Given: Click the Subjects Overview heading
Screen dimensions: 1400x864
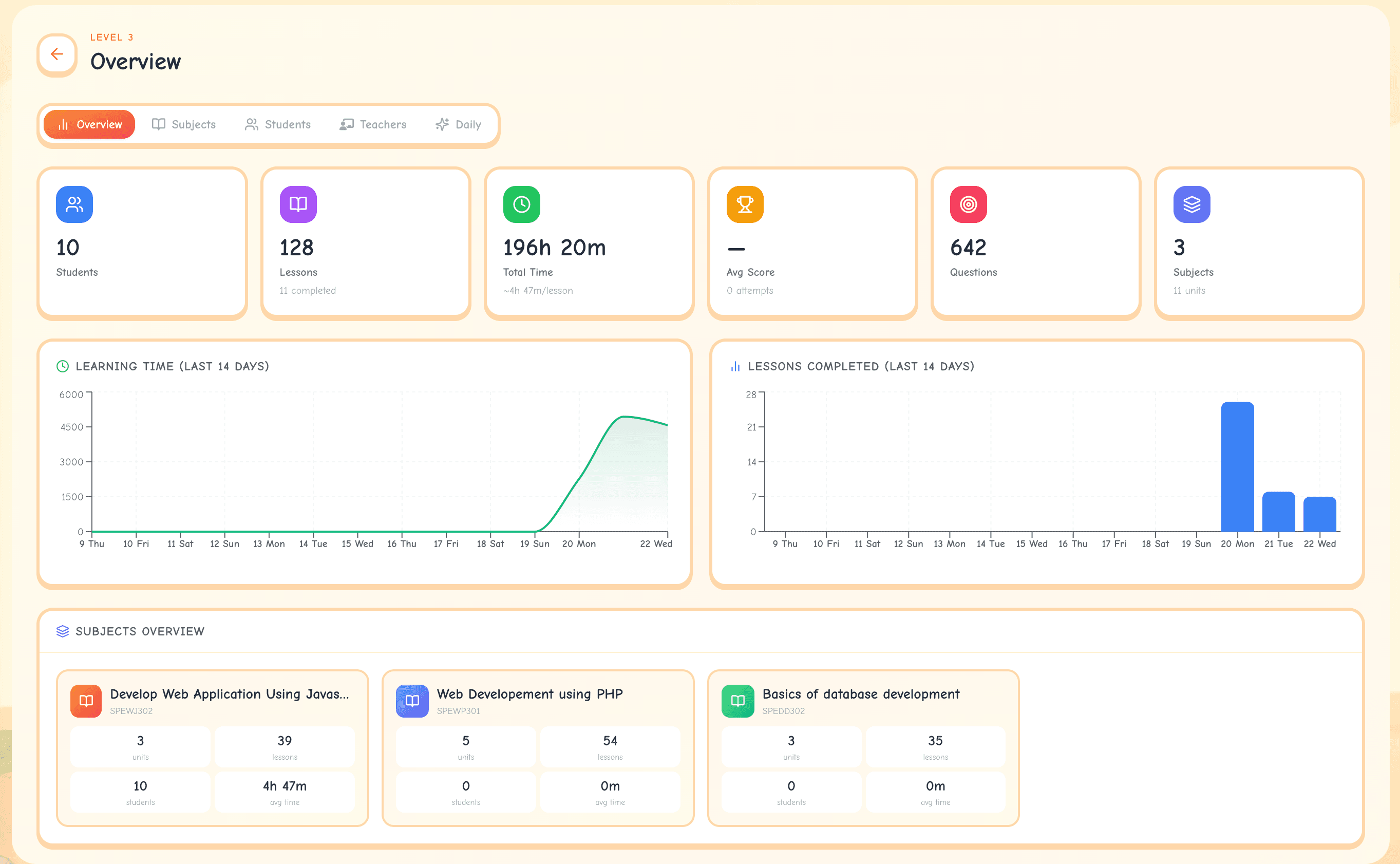Looking at the screenshot, I should (x=140, y=631).
